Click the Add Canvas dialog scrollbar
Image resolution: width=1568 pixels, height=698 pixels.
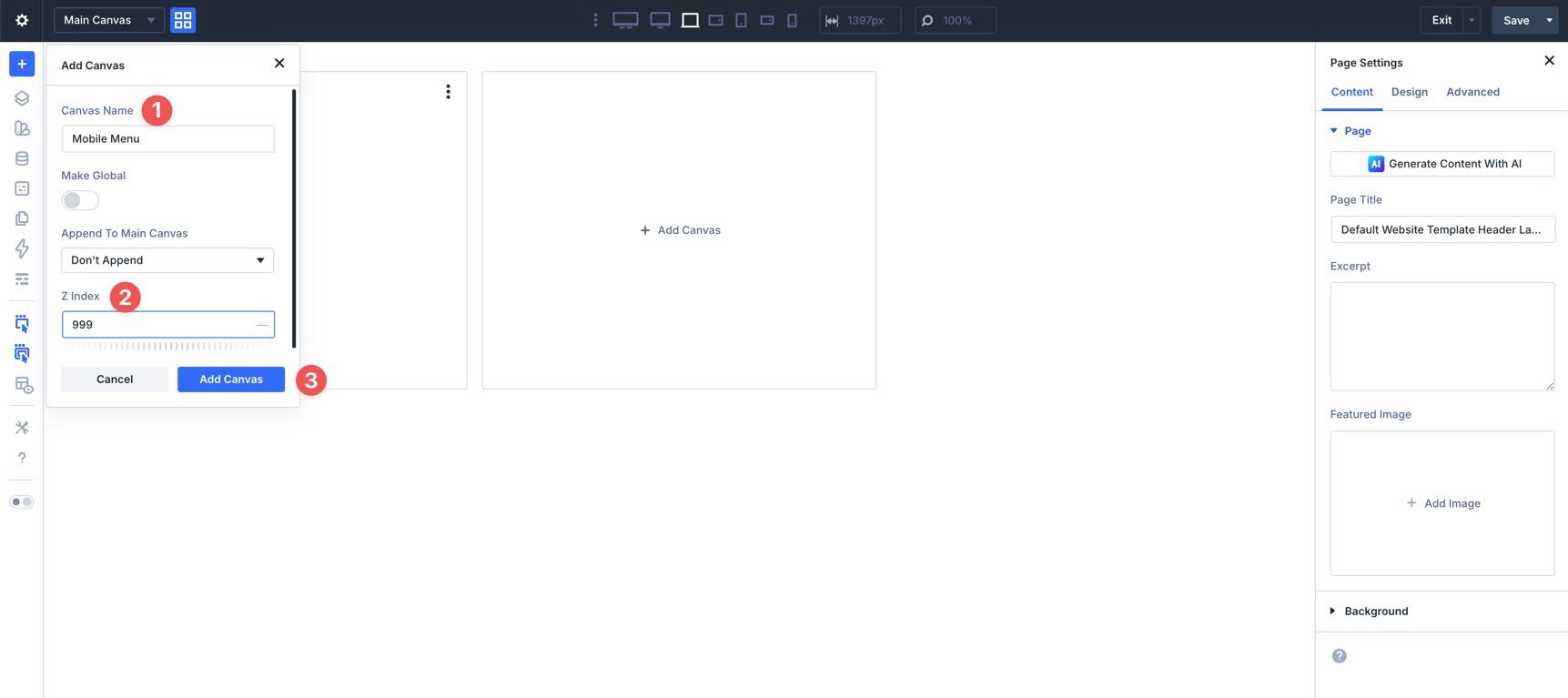click(x=294, y=218)
